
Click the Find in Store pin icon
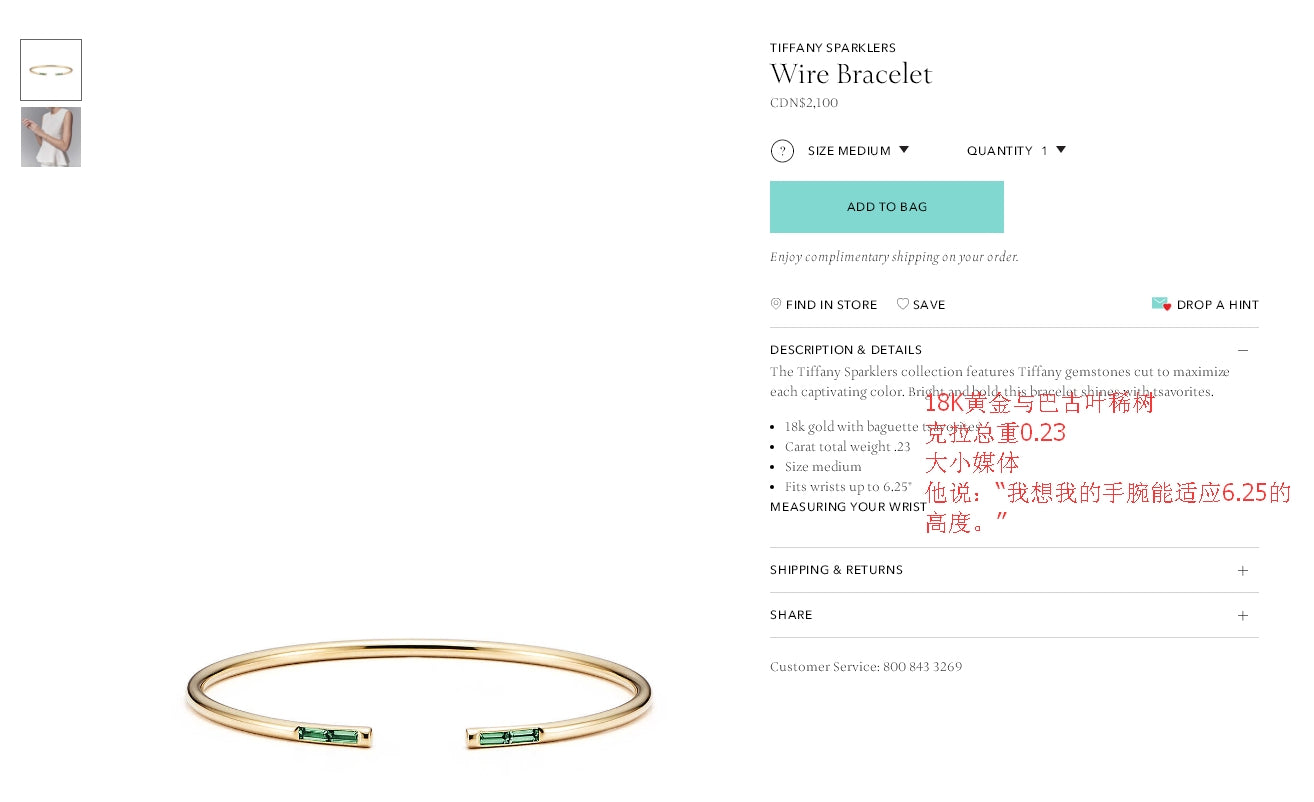(x=776, y=304)
